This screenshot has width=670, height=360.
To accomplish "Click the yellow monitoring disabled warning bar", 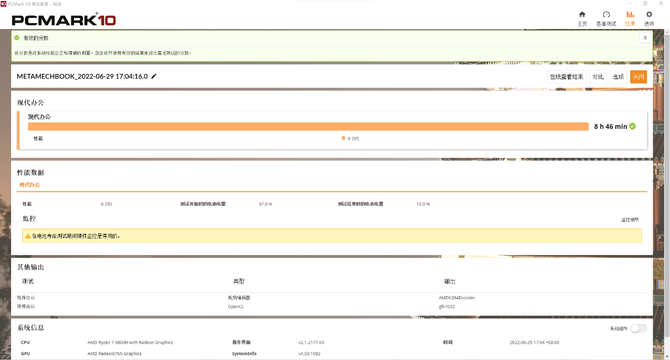I will [x=332, y=236].
